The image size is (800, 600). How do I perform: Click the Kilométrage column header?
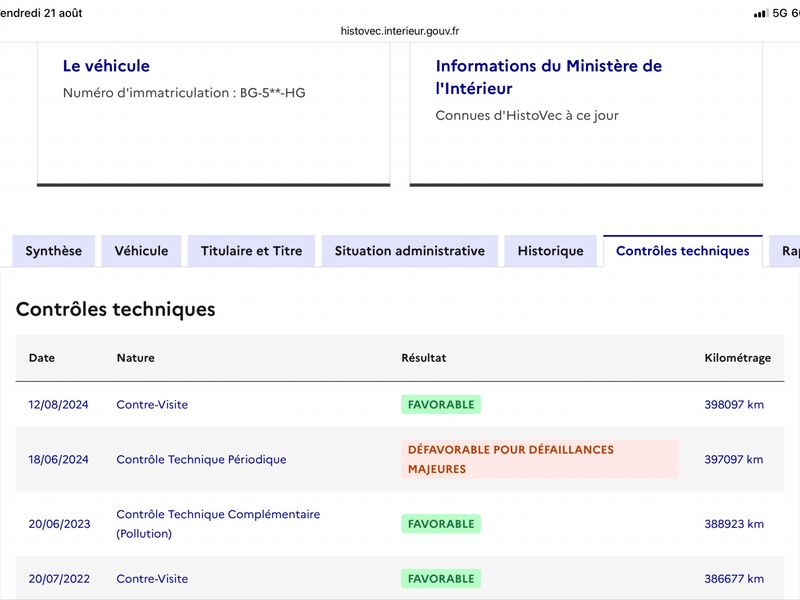click(738, 358)
